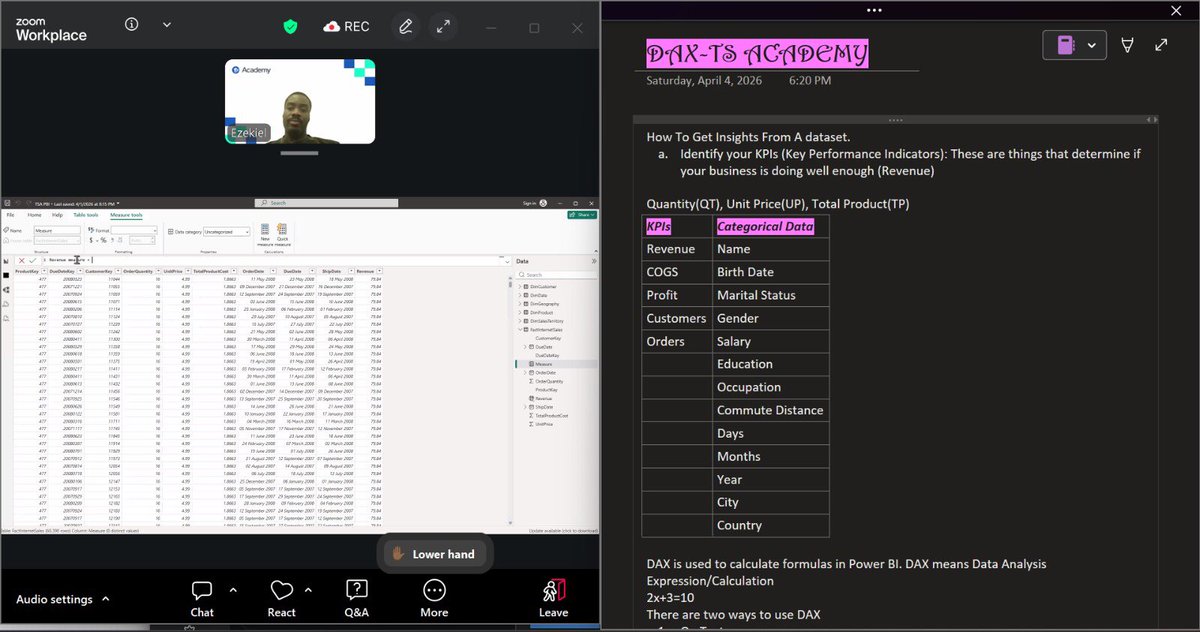The height and width of the screenshot is (632, 1200).
Task: Switch to Home tab in Power BI
Action: (x=34, y=215)
